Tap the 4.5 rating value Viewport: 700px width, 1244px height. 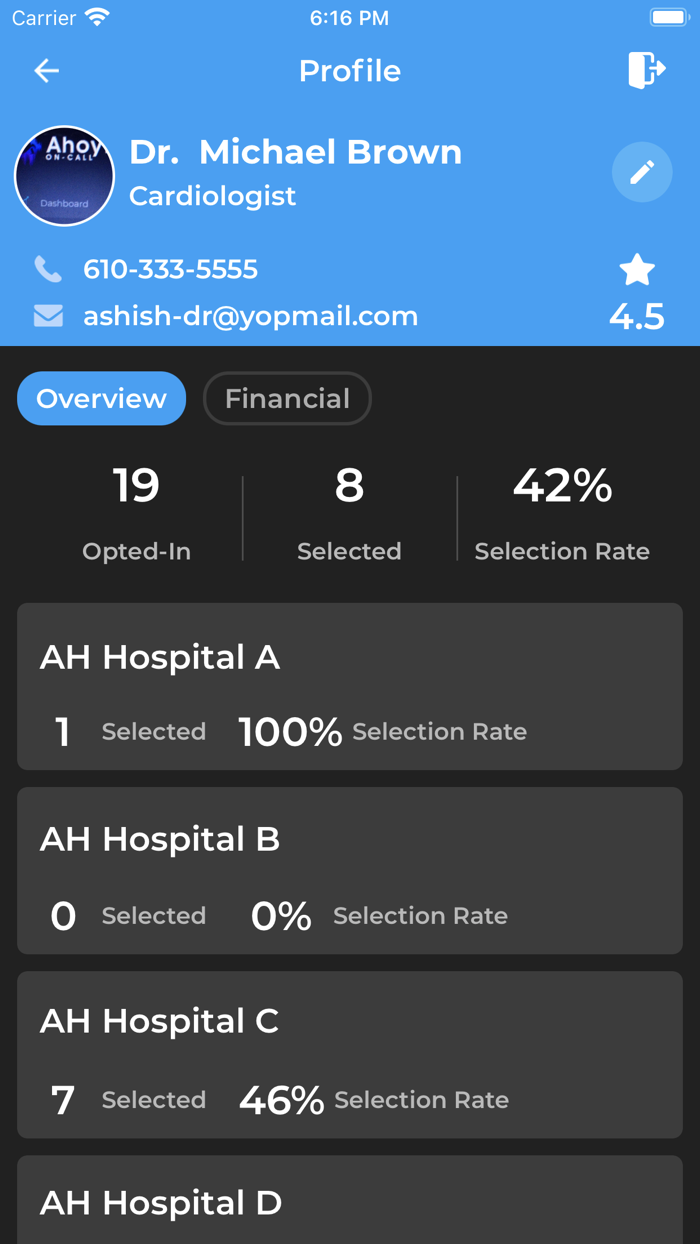coord(637,317)
